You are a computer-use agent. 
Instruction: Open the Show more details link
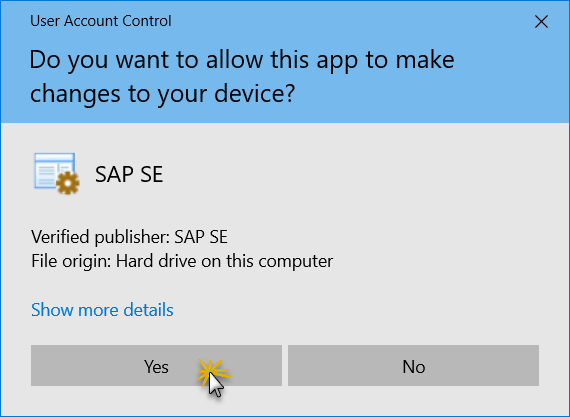click(x=102, y=310)
